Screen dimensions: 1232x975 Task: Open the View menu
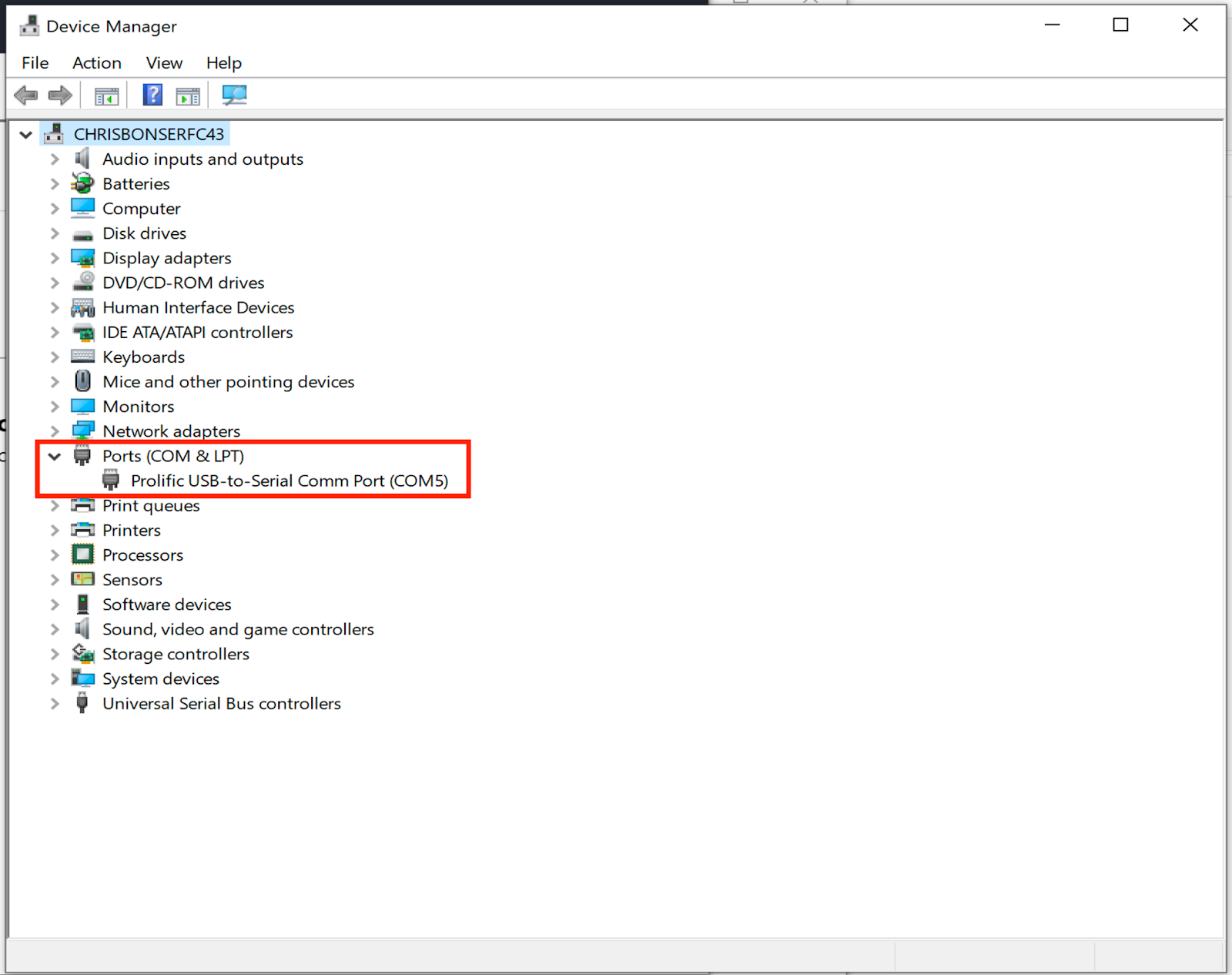coord(163,62)
